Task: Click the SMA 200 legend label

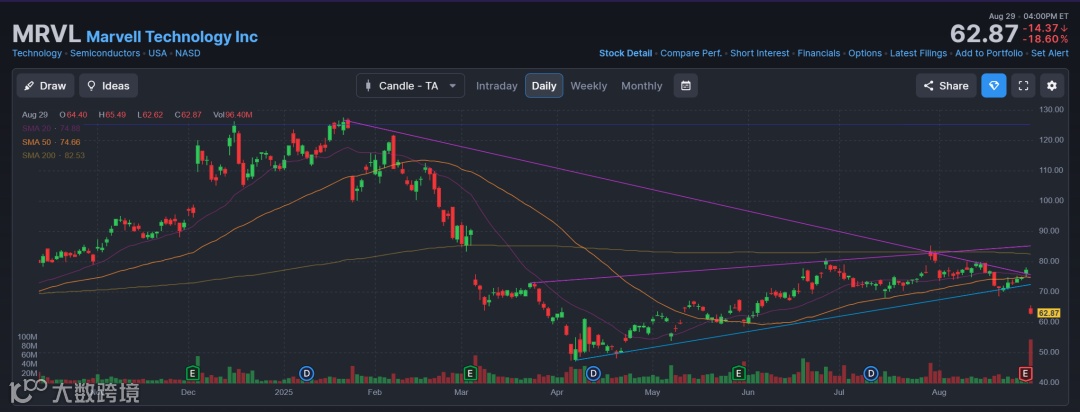Action: [53, 156]
